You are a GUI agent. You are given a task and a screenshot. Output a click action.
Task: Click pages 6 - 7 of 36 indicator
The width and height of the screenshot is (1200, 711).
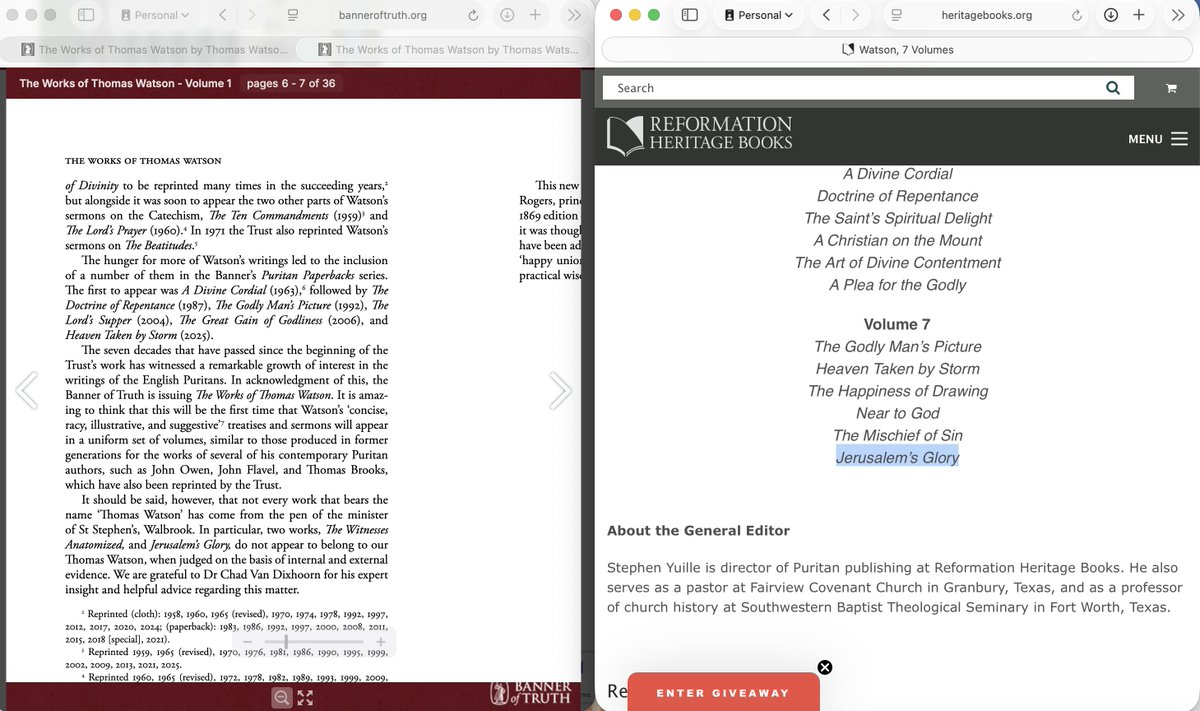[x=291, y=83]
